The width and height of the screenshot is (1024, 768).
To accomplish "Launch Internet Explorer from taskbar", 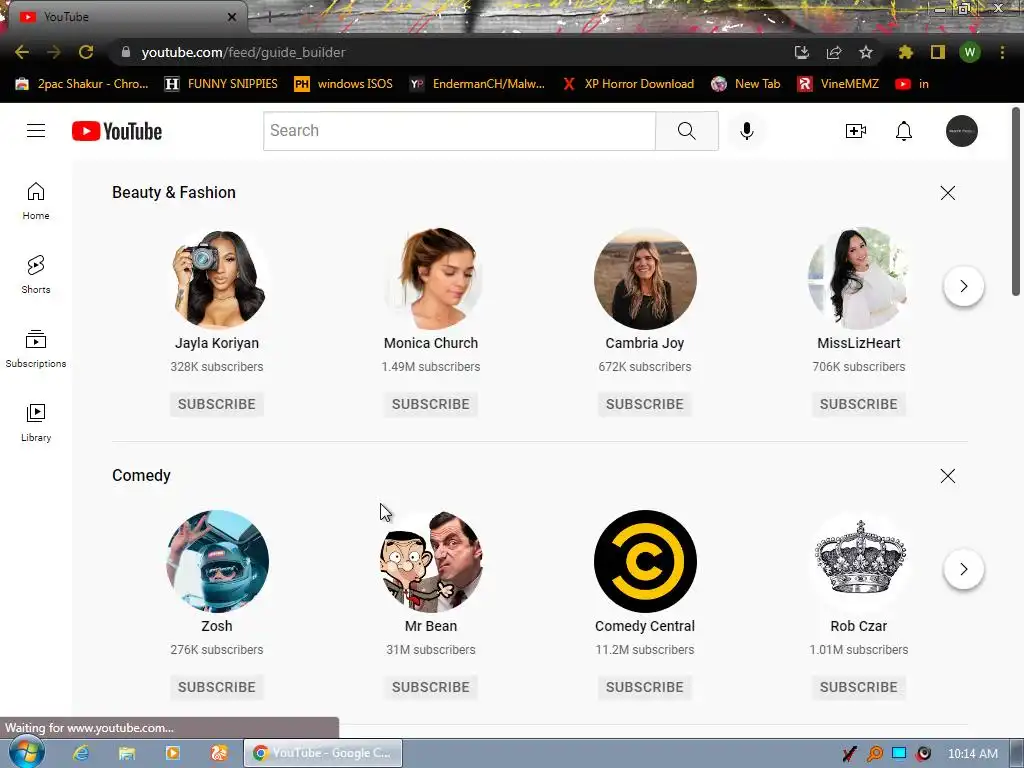I will click(x=81, y=753).
